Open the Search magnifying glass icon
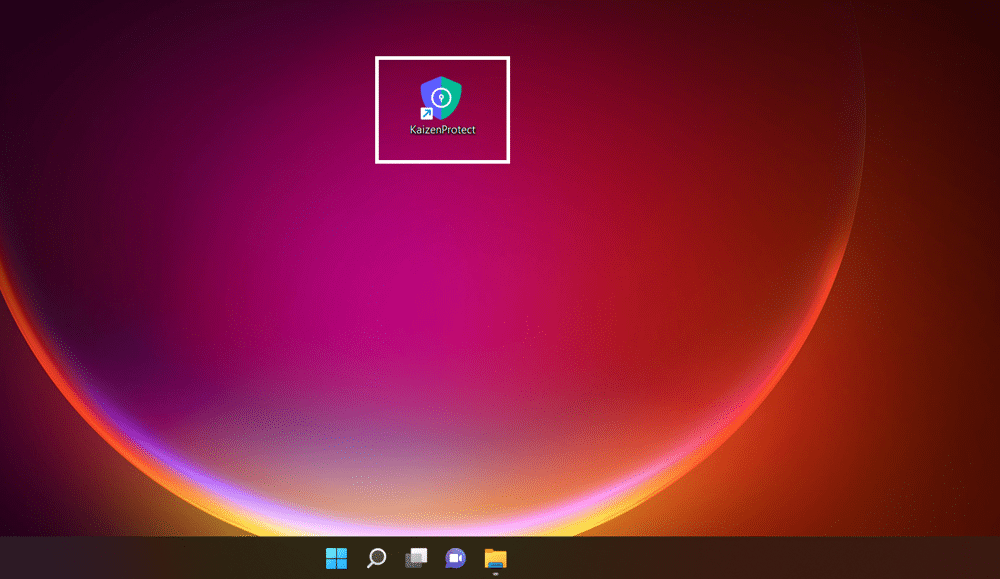The height and width of the screenshot is (579, 1000). (x=376, y=558)
